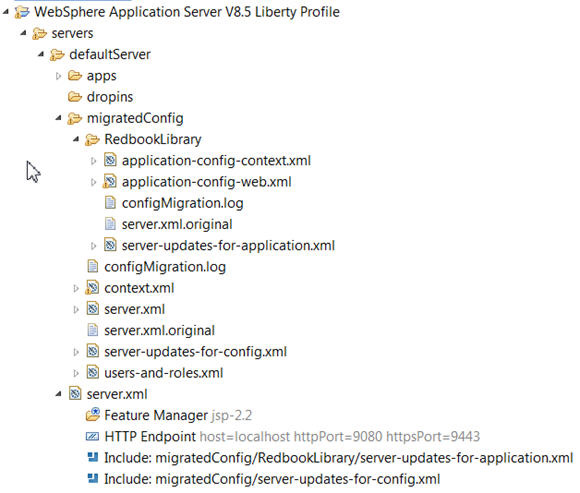
Task: Click the dropins folder icon
Action: [x=75, y=97]
